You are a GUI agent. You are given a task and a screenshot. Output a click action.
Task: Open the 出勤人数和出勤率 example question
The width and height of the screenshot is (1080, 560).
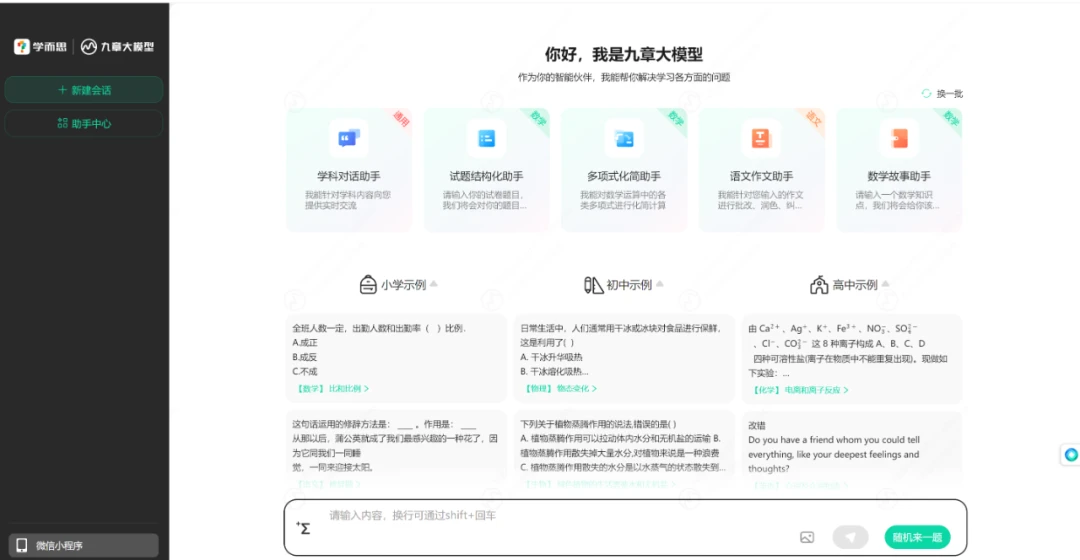[x=396, y=357]
